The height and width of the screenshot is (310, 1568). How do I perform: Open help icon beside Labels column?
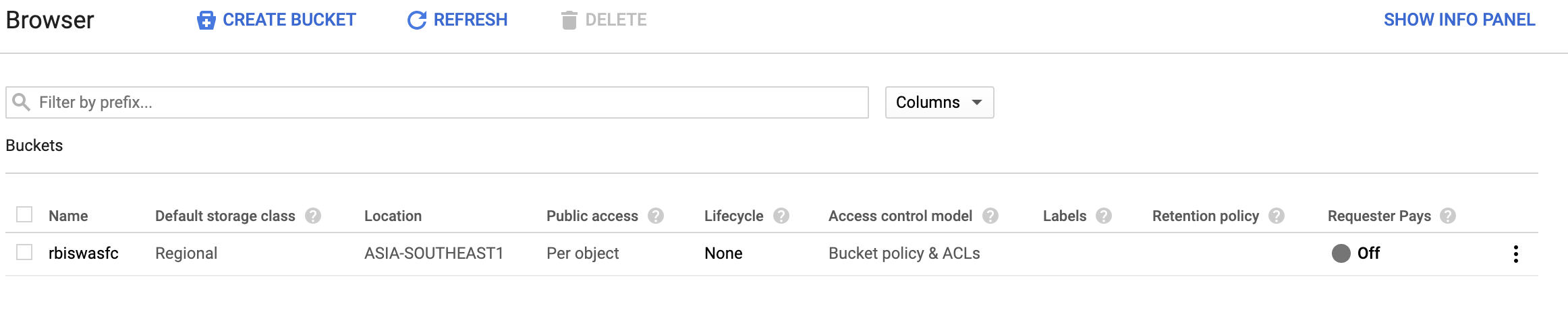(1104, 216)
